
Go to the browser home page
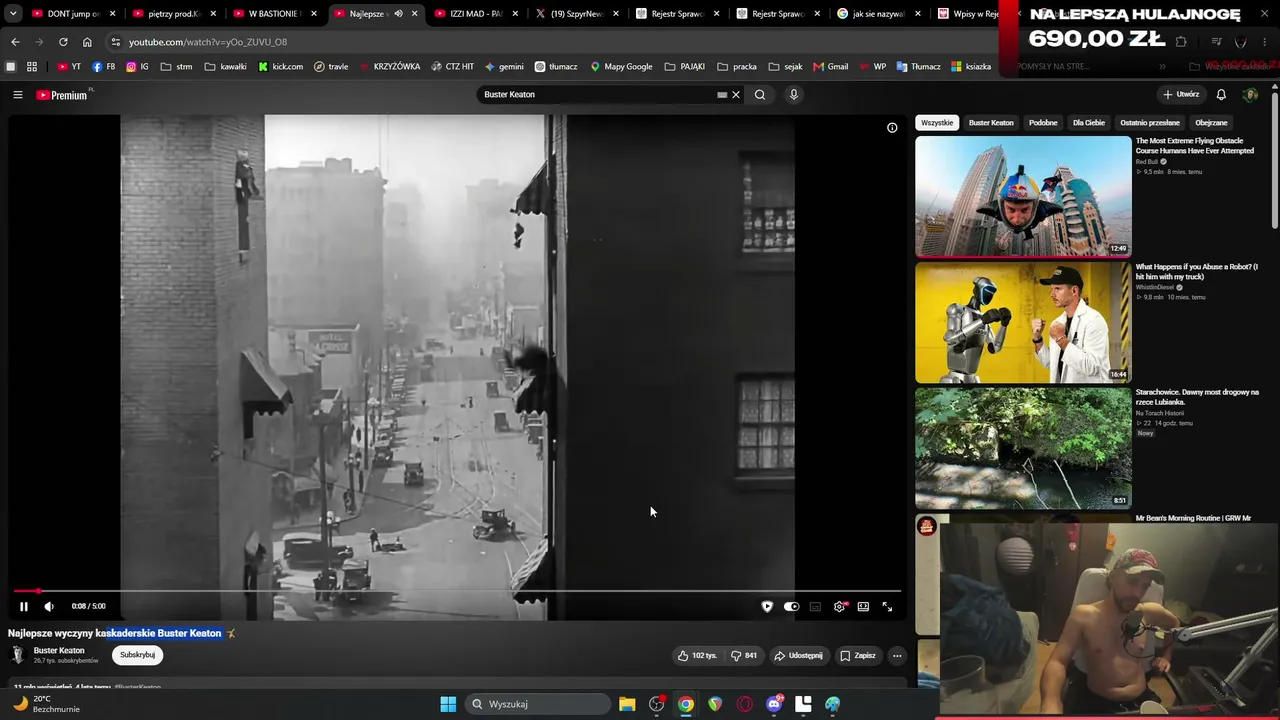click(x=87, y=42)
